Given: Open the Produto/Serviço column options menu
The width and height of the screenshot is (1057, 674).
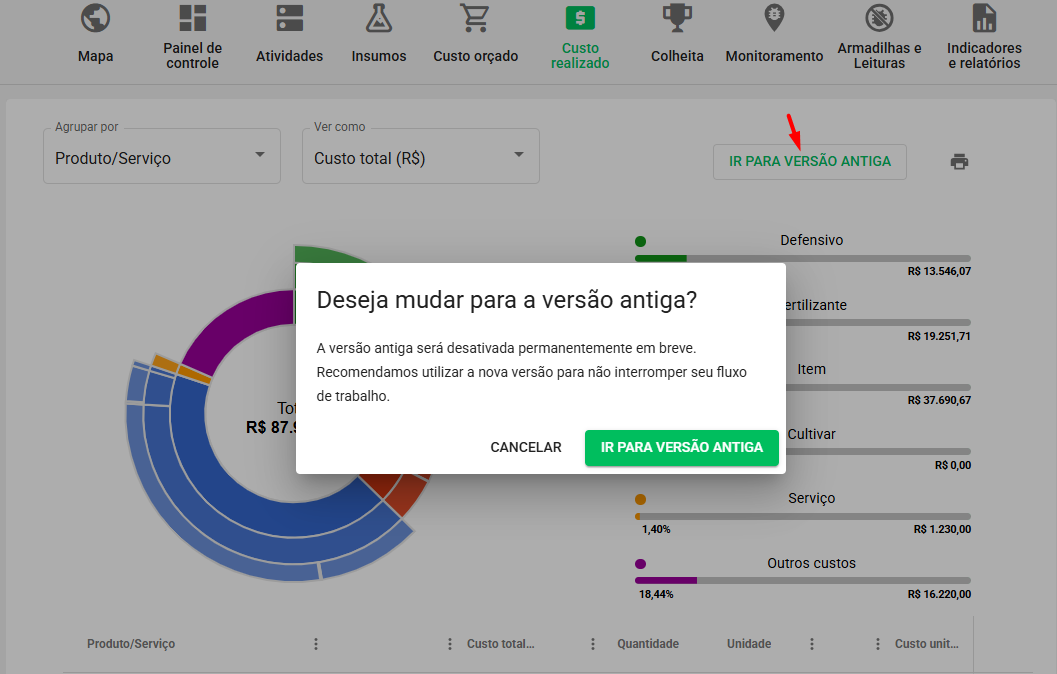Looking at the screenshot, I should coord(316,644).
